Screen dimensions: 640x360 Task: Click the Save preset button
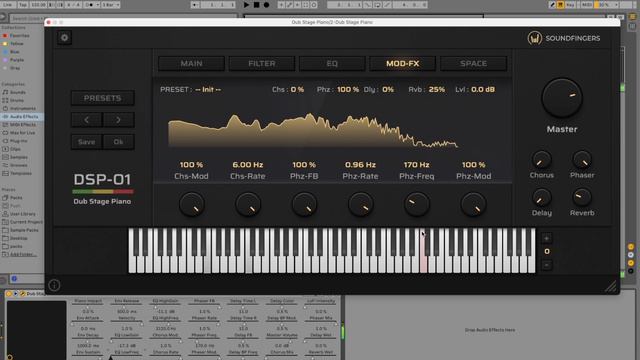pos(87,142)
